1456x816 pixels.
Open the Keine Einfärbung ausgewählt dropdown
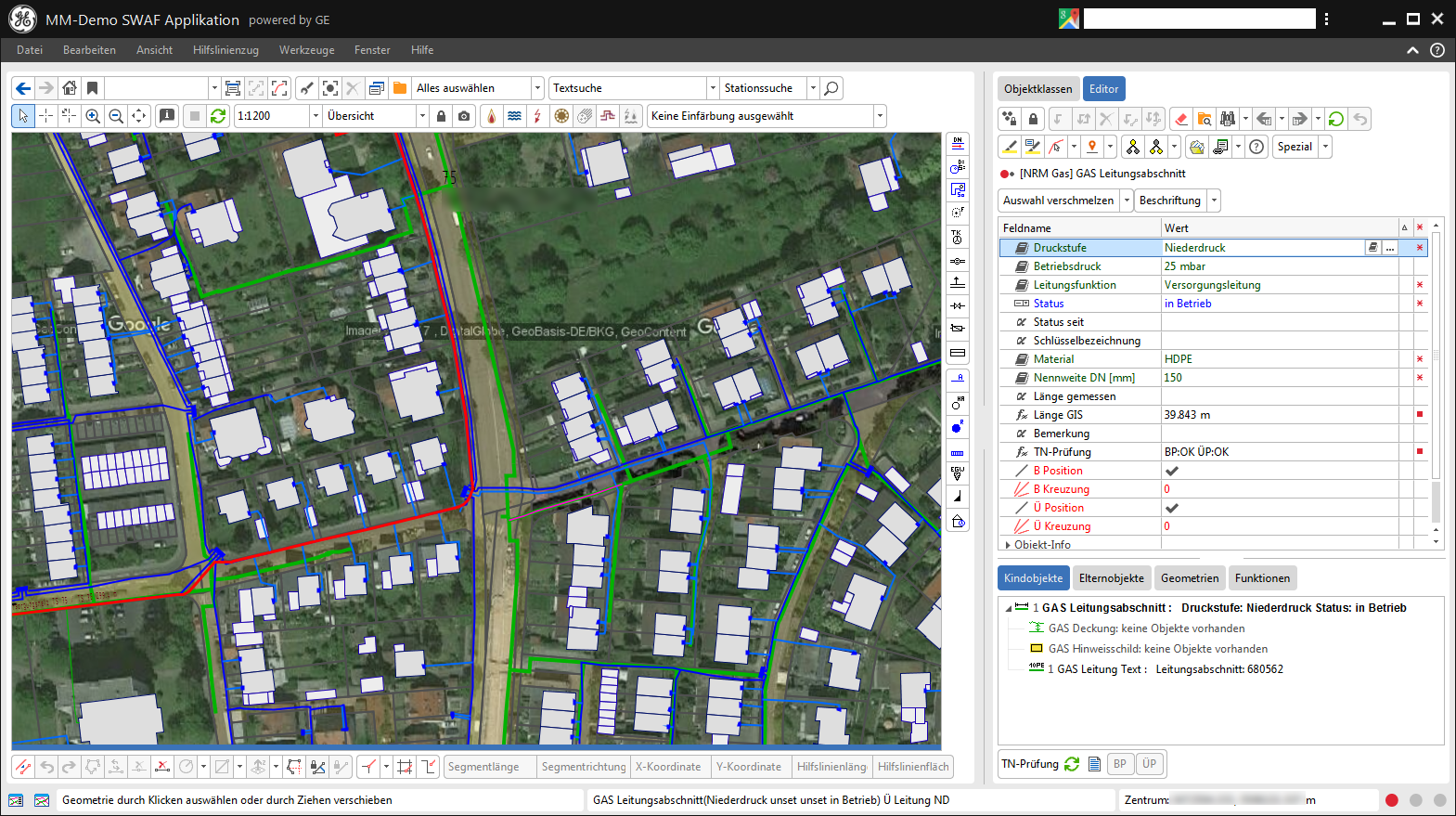pyautogui.click(x=879, y=116)
